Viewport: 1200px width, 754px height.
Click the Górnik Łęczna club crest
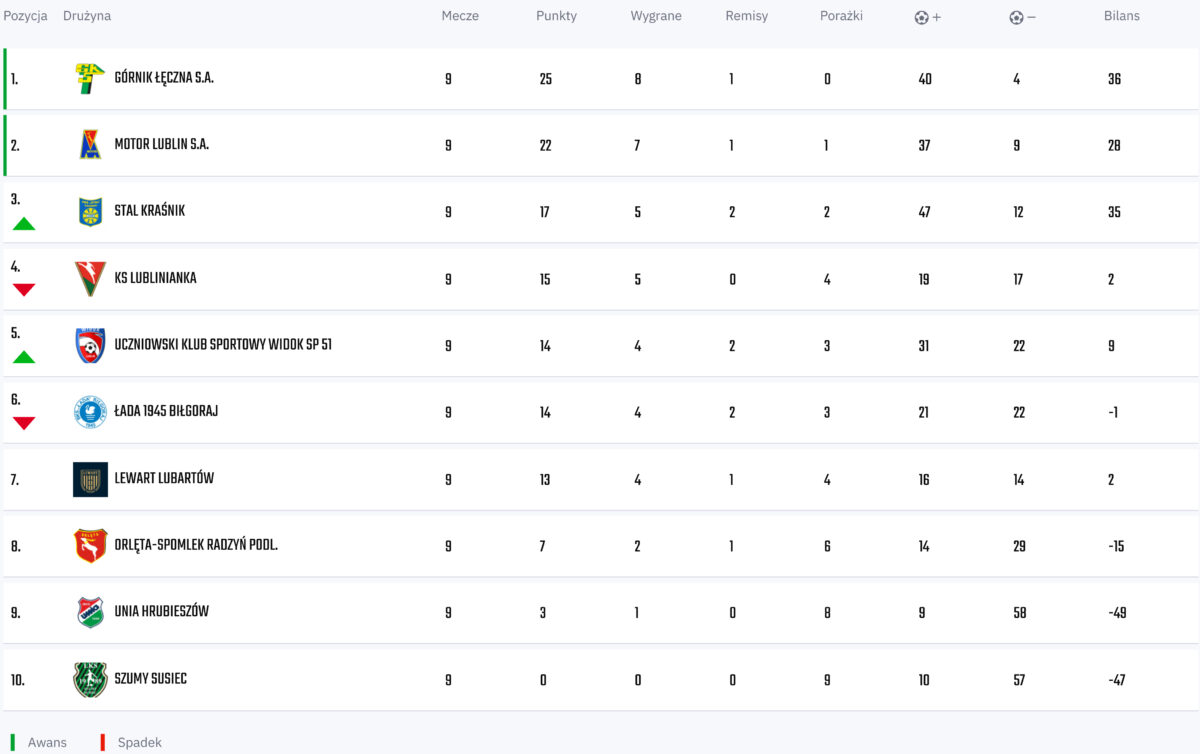[x=90, y=78]
